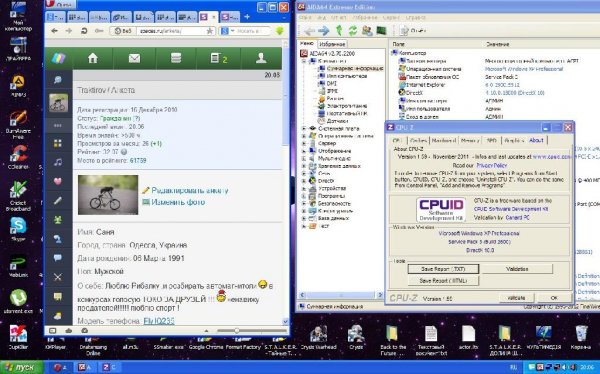Refresh AIDA64 with the green circular arrows
Viewport: 600px width, 374px height.
point(353,31)
